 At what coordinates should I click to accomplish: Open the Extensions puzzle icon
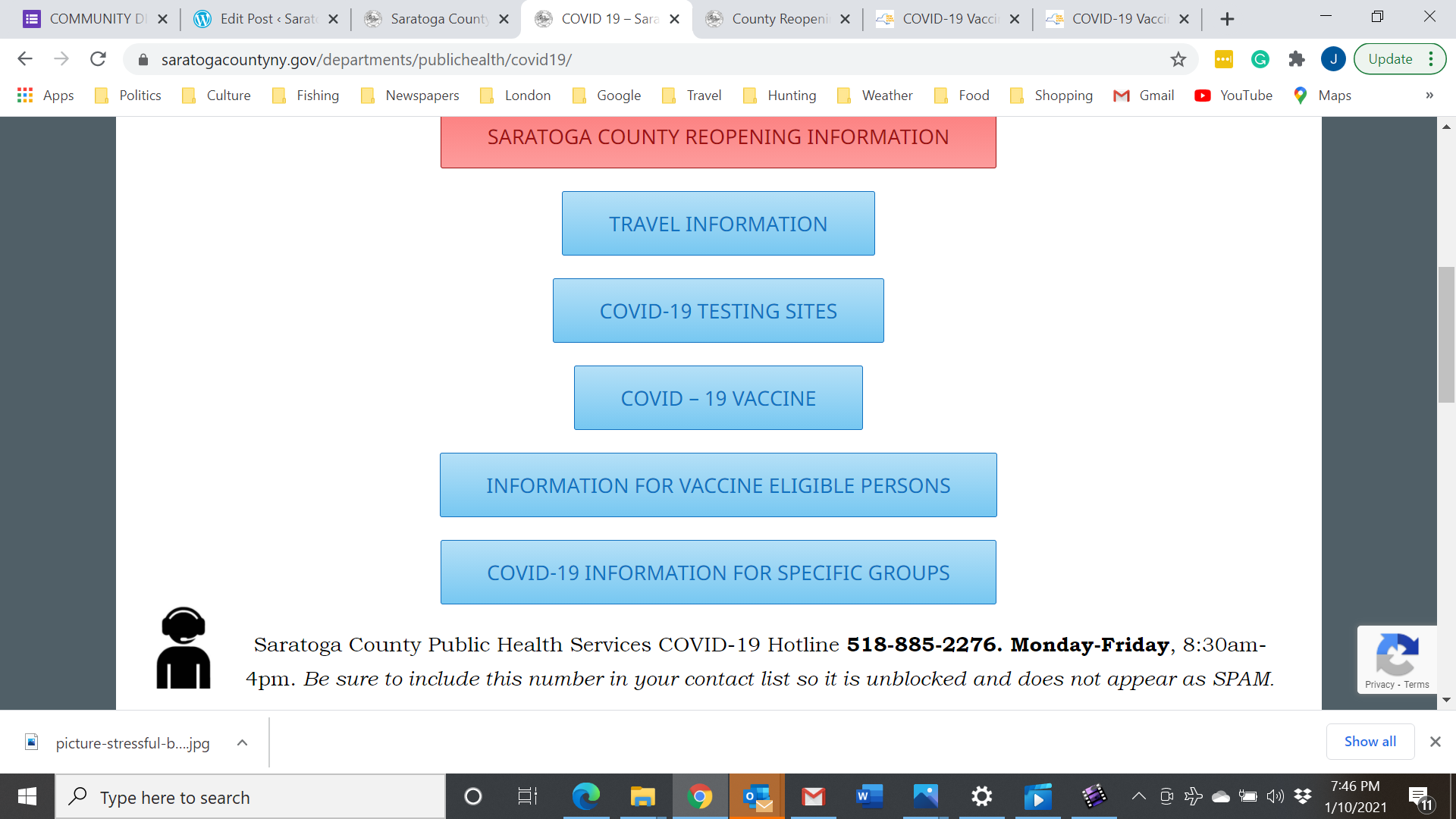pyautogui.click(x=1297, y=59)
